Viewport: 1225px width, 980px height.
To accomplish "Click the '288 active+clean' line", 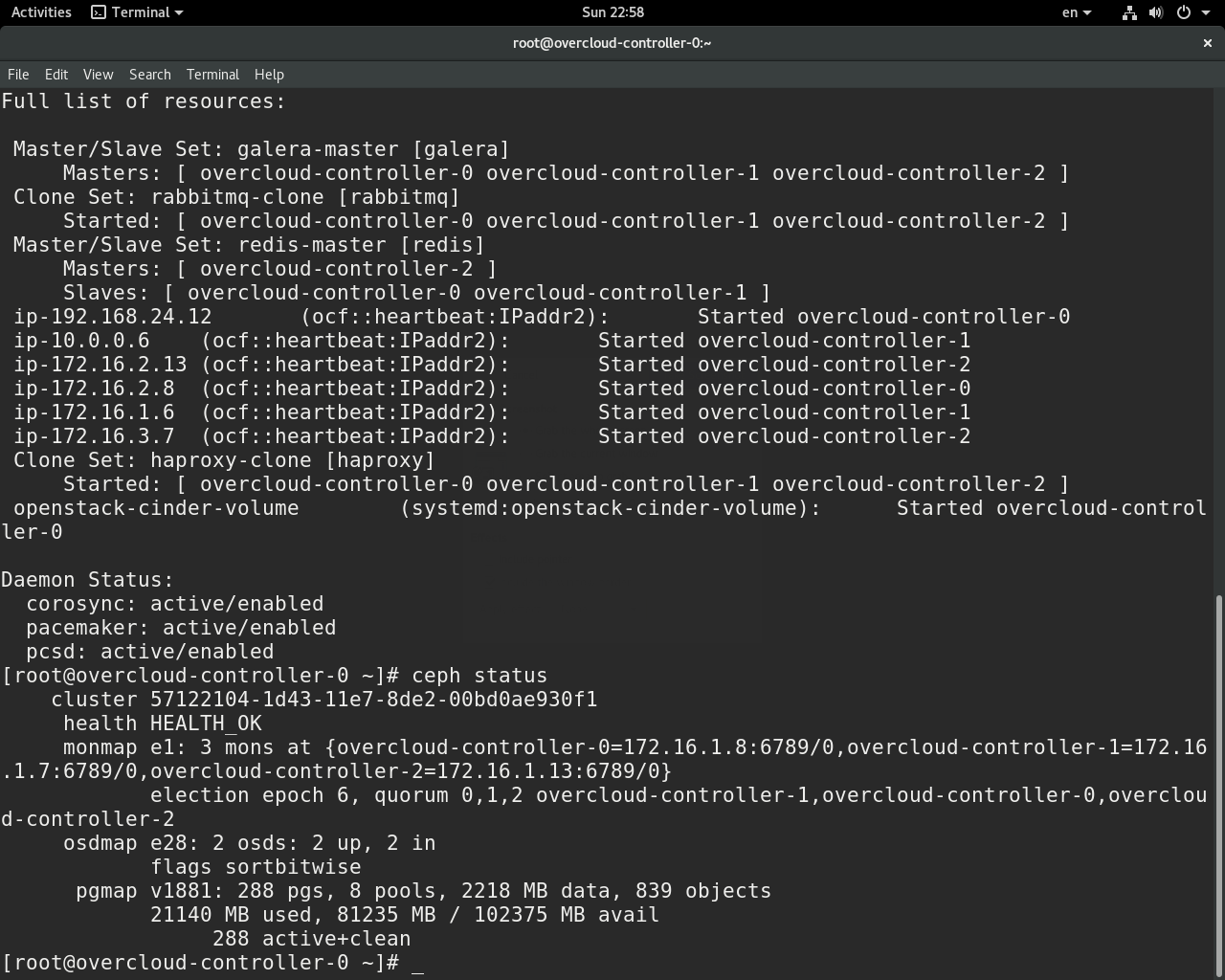I will pyautogui.click(x=312, y=939).
